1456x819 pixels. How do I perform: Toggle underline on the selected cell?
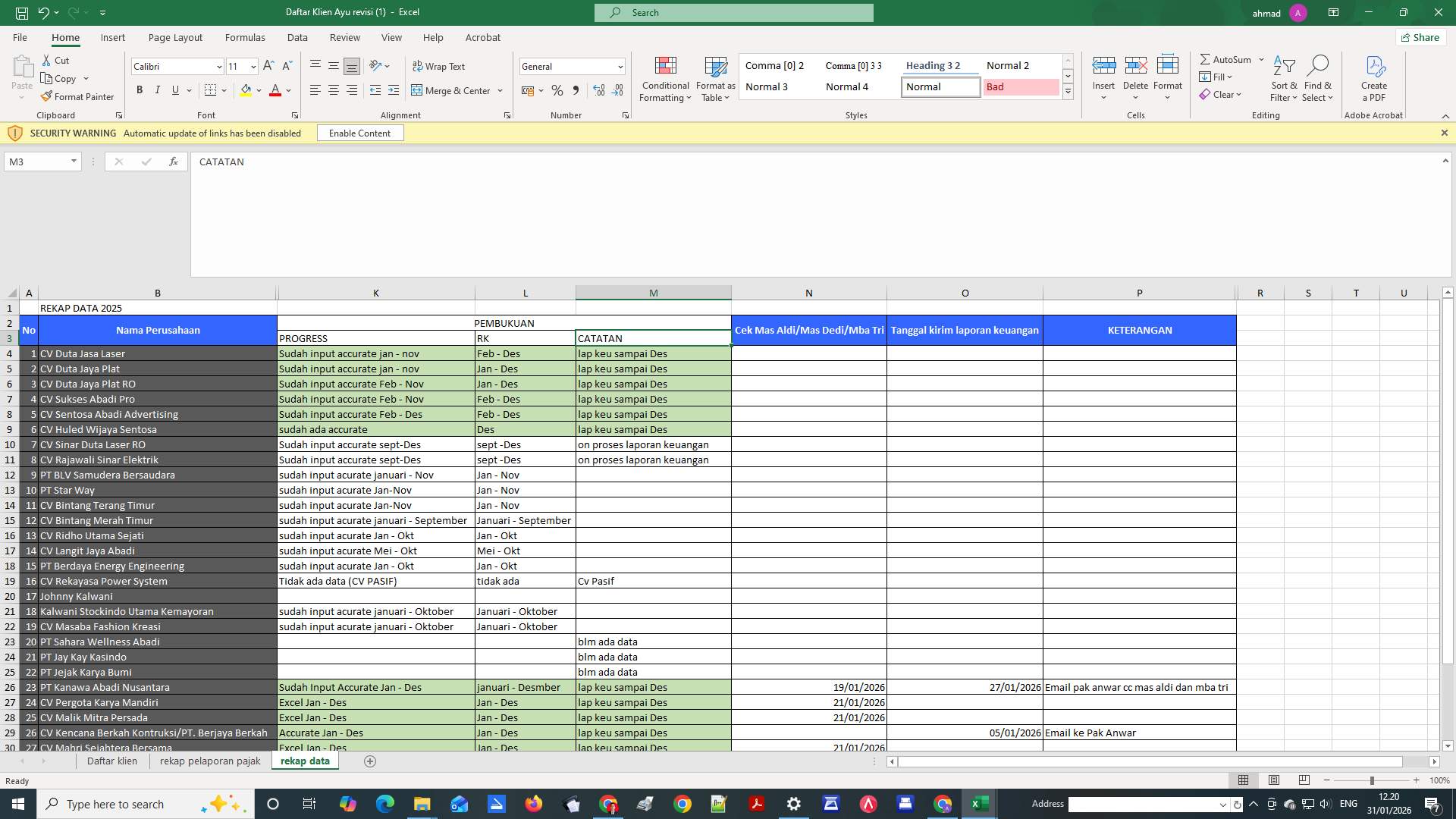tap(174, 90)
